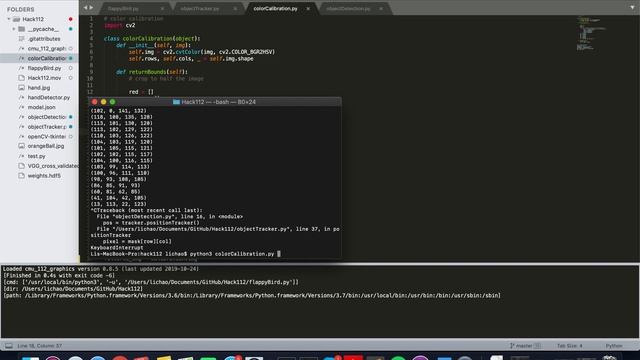Image resolution: width=640 pixels, height=360 pixels.
Task: Click the orangeBall.jpg image icon
Action: coord(22,146)
